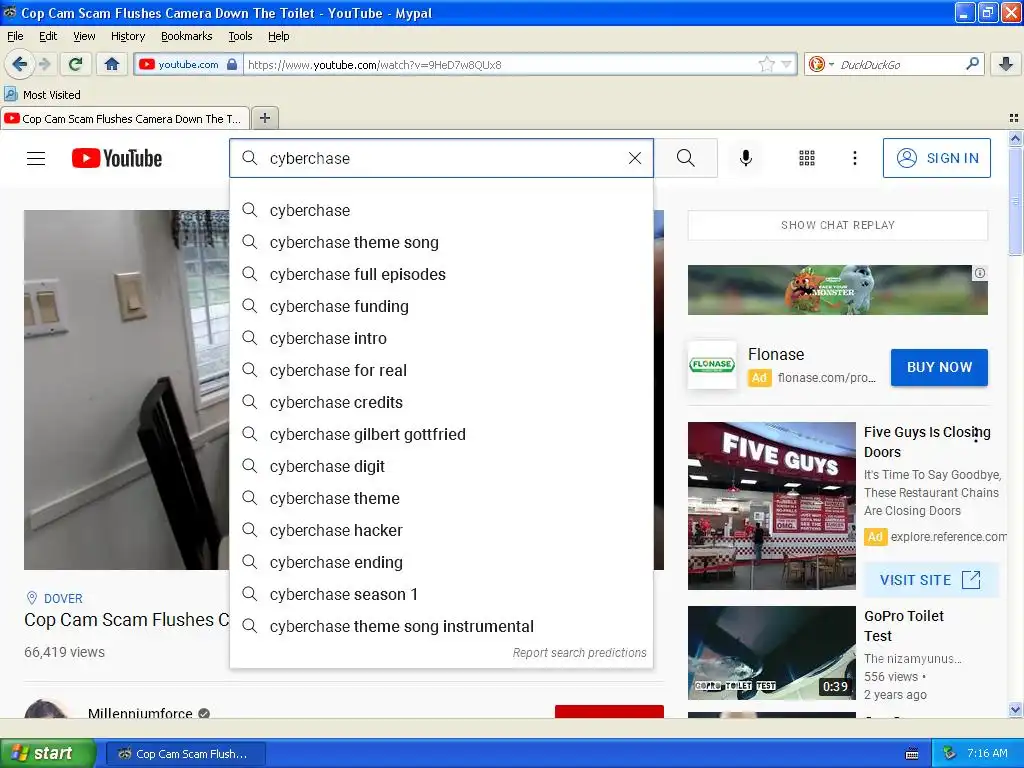Choose the suggestion 'cyberchase full episodes'
Image resolution: width=1024 pixels, height=768 pixels.
(441, 274)
